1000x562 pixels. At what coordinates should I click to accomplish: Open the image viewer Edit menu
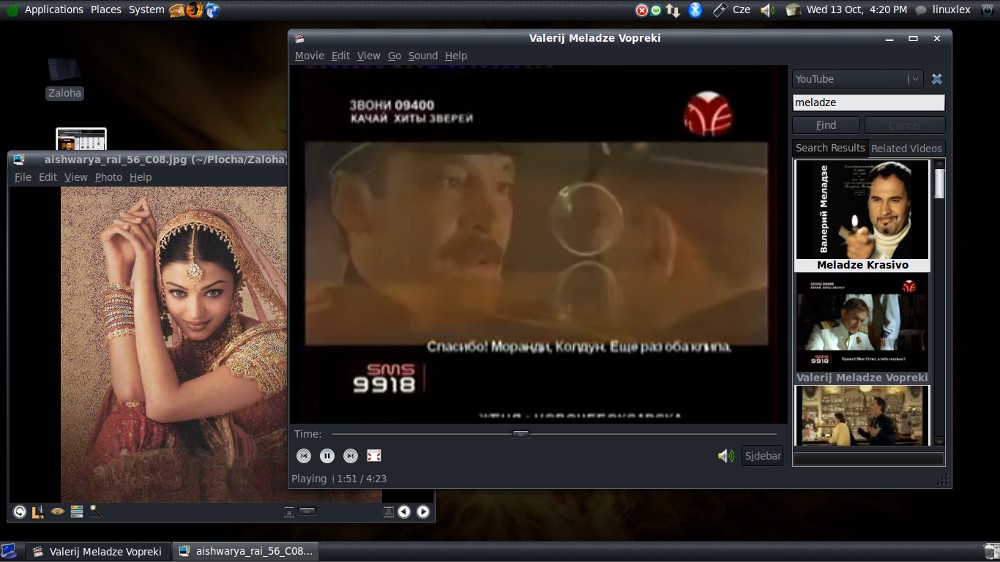(48, 177)
